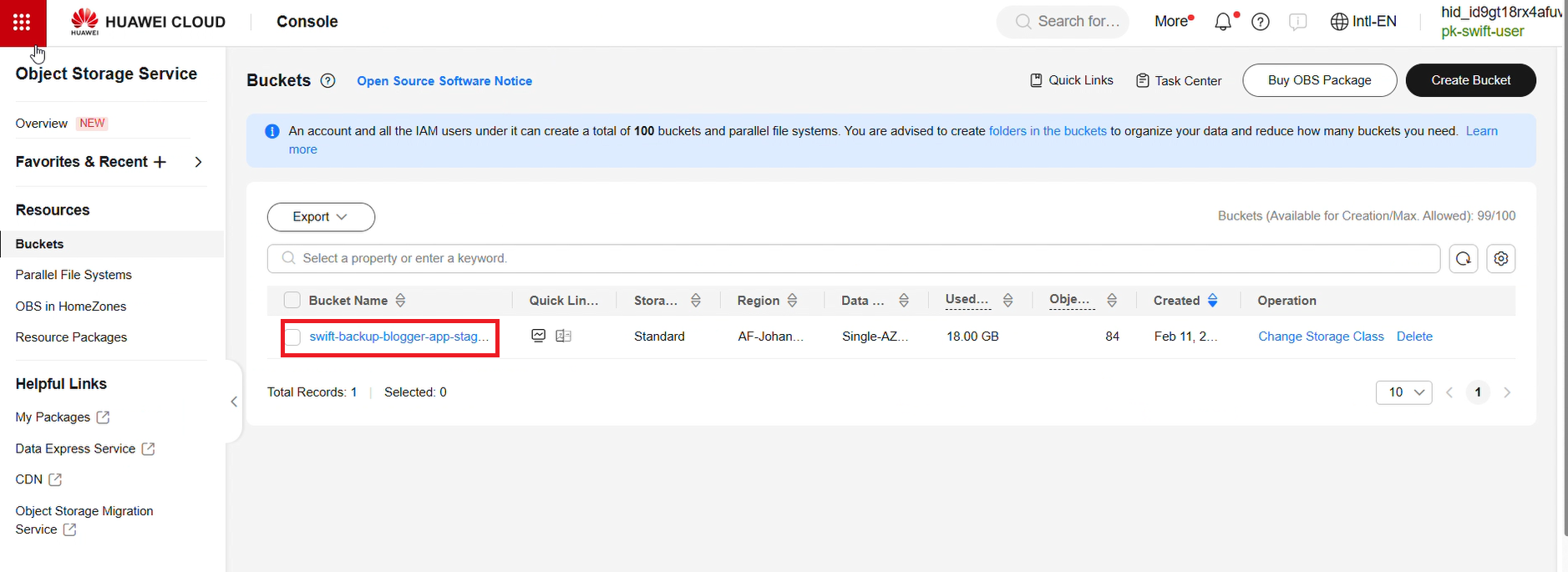Open My Packages link
This screenshot has width=1568, height=572.
[63, 418]
